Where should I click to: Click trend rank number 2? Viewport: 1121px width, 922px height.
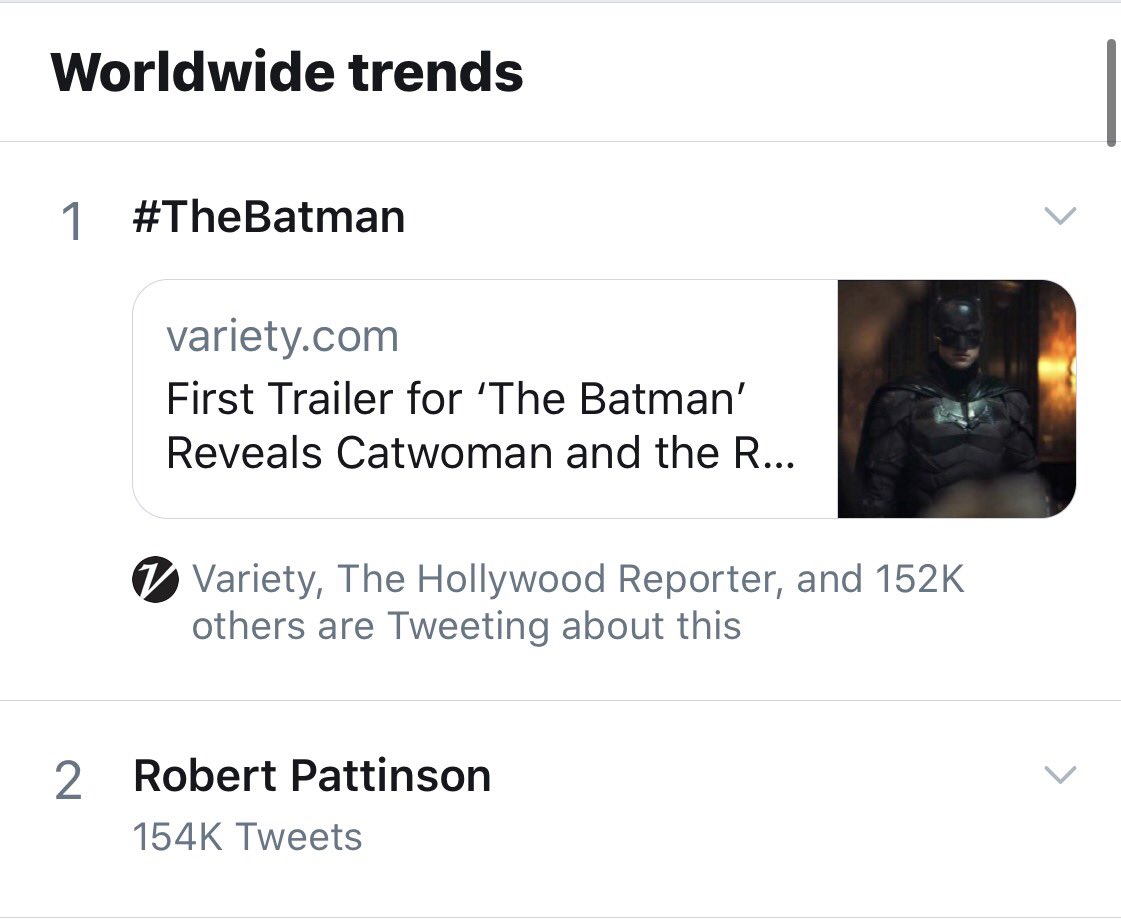coord(69,780)
